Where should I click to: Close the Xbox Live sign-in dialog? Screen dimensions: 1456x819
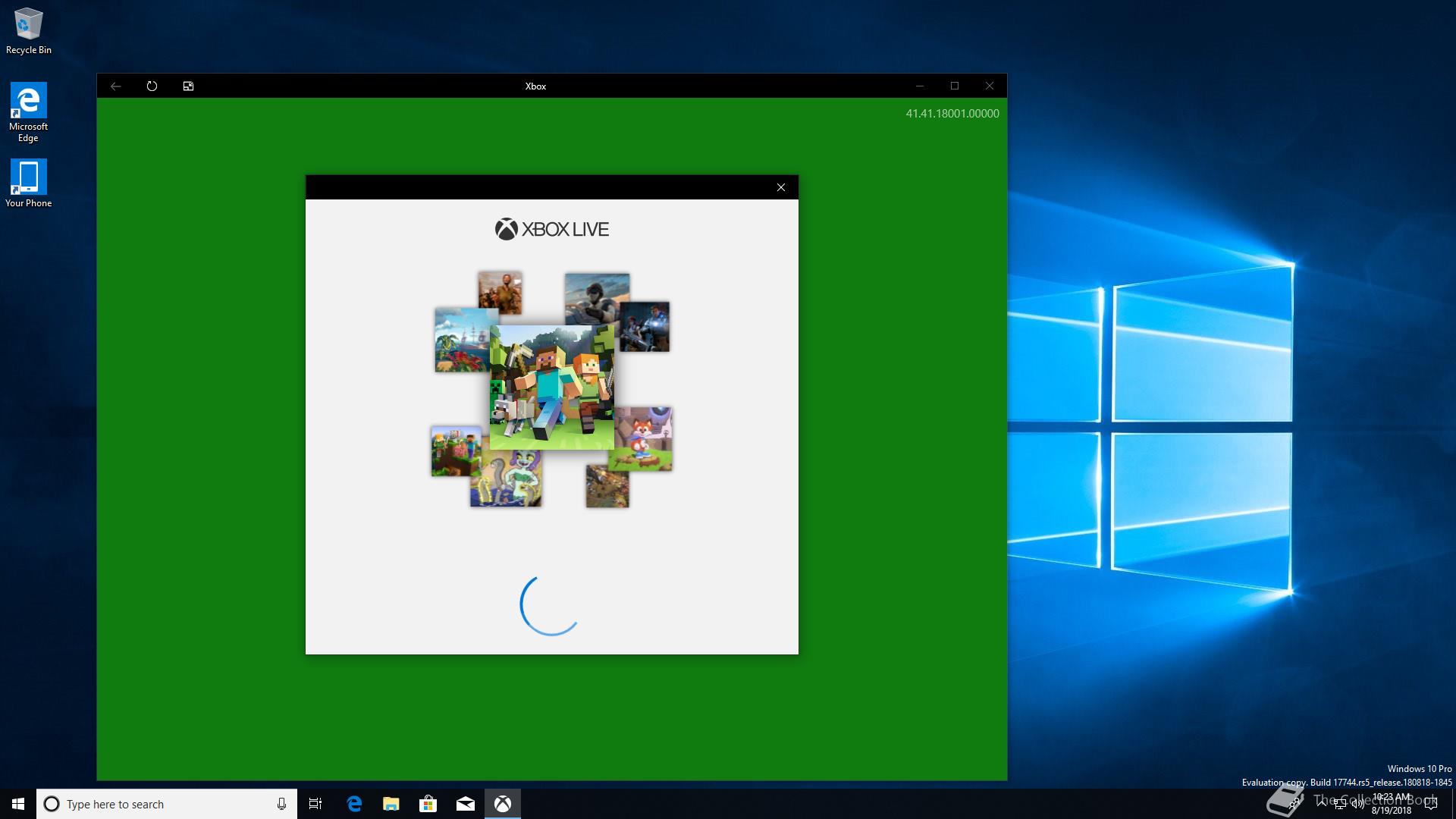point(780,187)
